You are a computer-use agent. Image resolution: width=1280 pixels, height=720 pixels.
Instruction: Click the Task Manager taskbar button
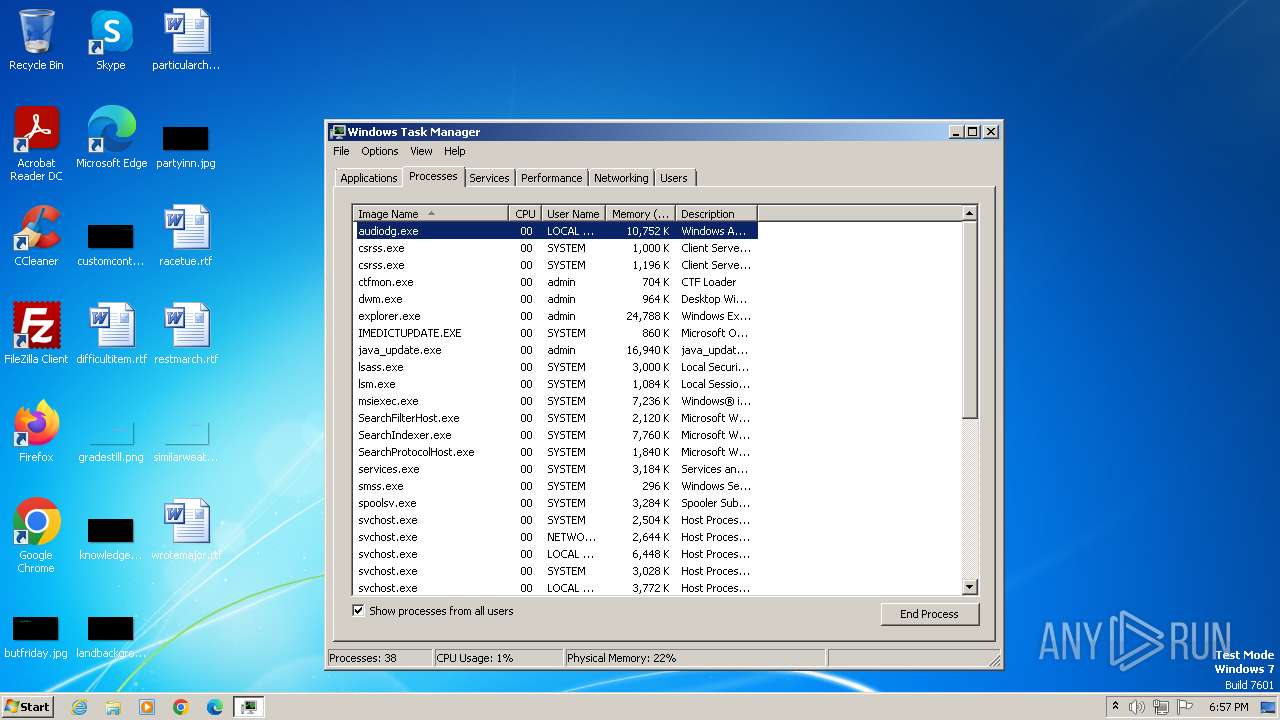point(249,707)
